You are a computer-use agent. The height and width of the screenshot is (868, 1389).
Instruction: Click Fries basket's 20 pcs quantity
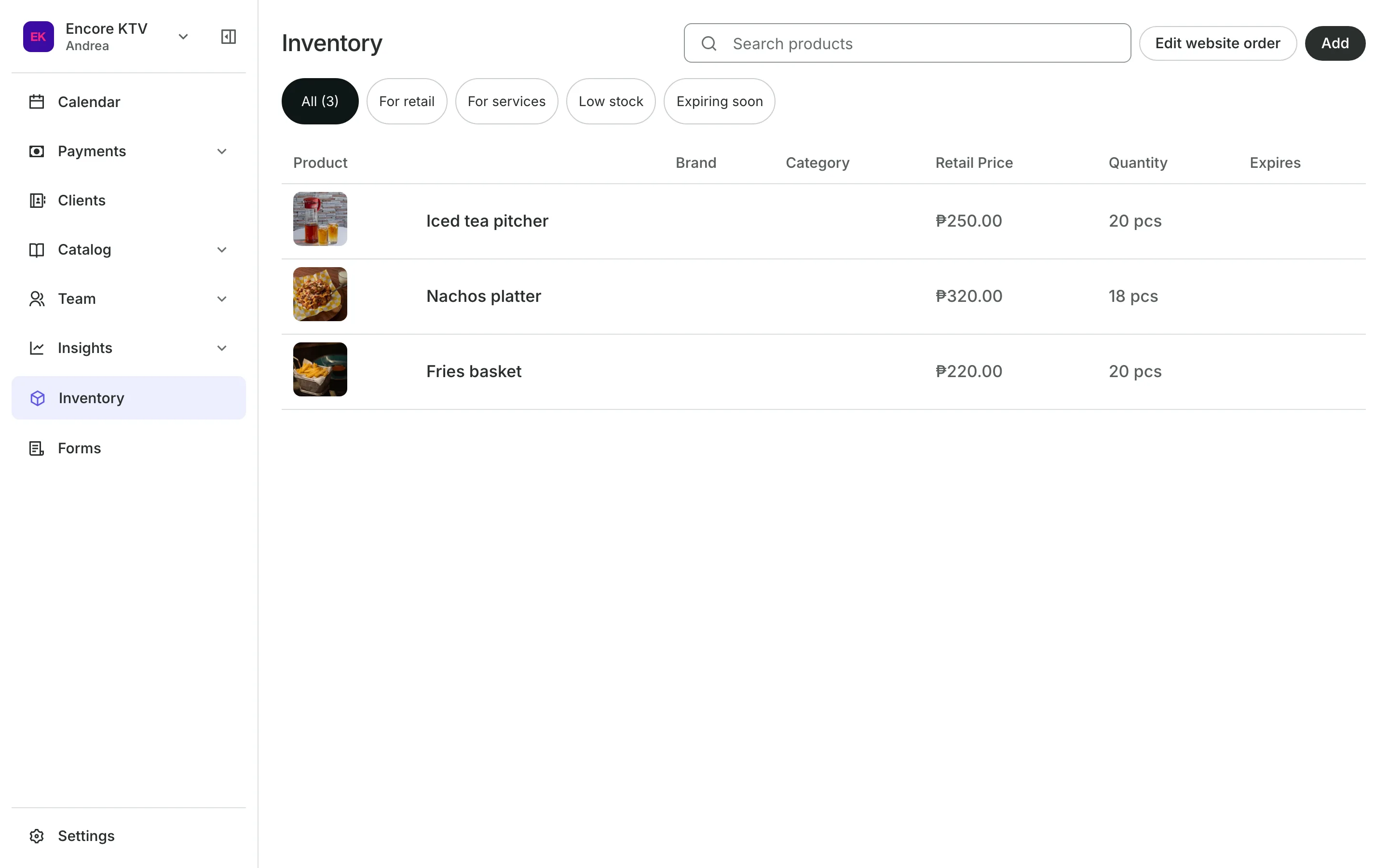pyautogui.click(x=1135, y=371)
